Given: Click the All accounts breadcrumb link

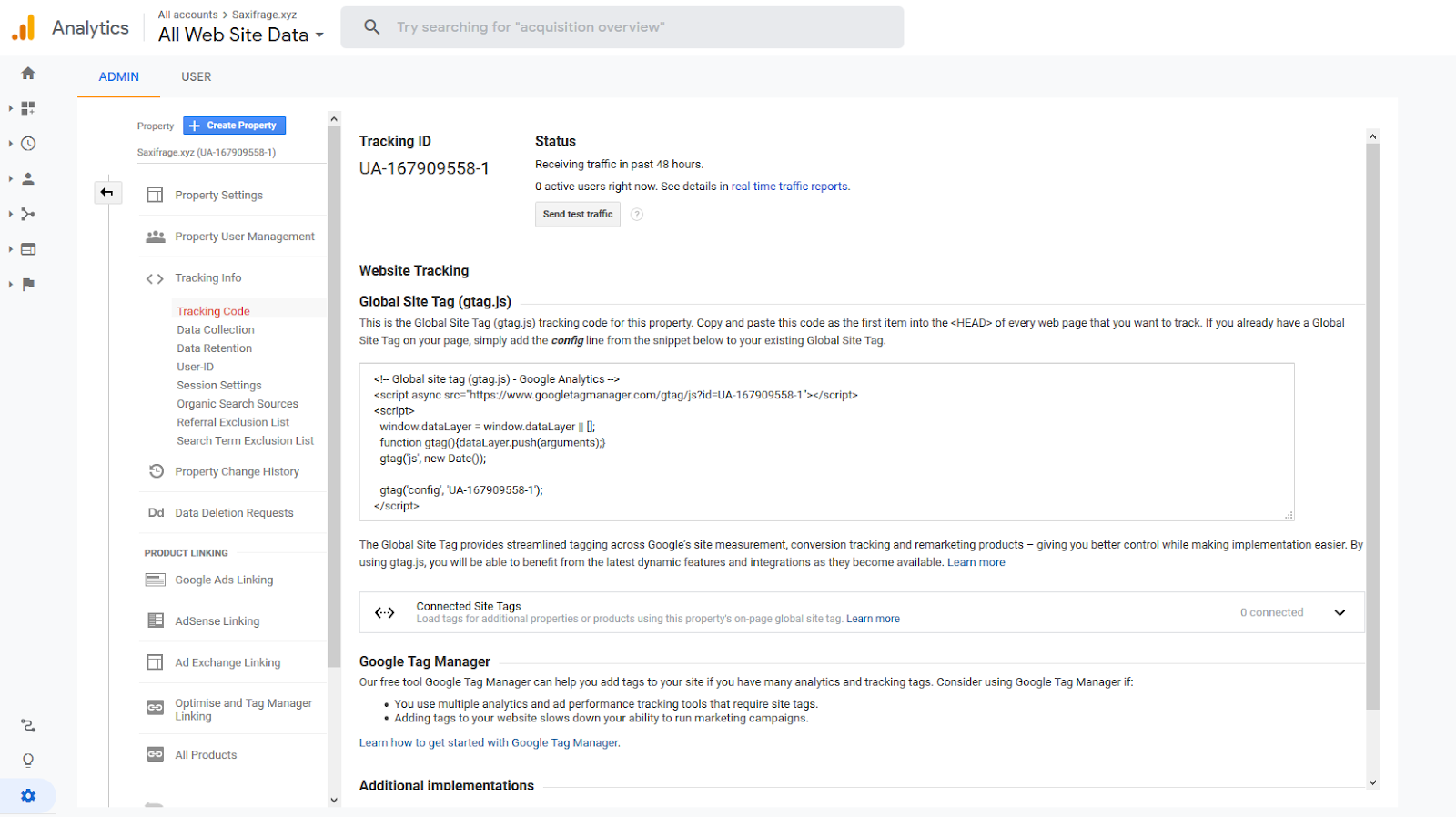Looking at the screenshot, I should coord(188,15).
